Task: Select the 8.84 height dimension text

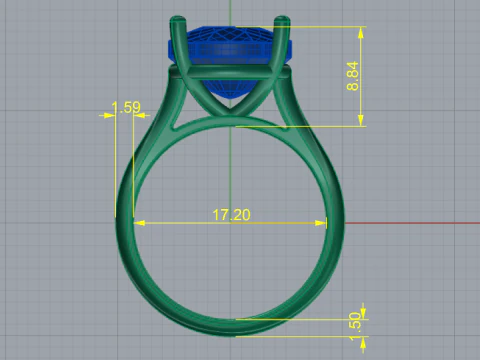Action: (x=353, y=76)
